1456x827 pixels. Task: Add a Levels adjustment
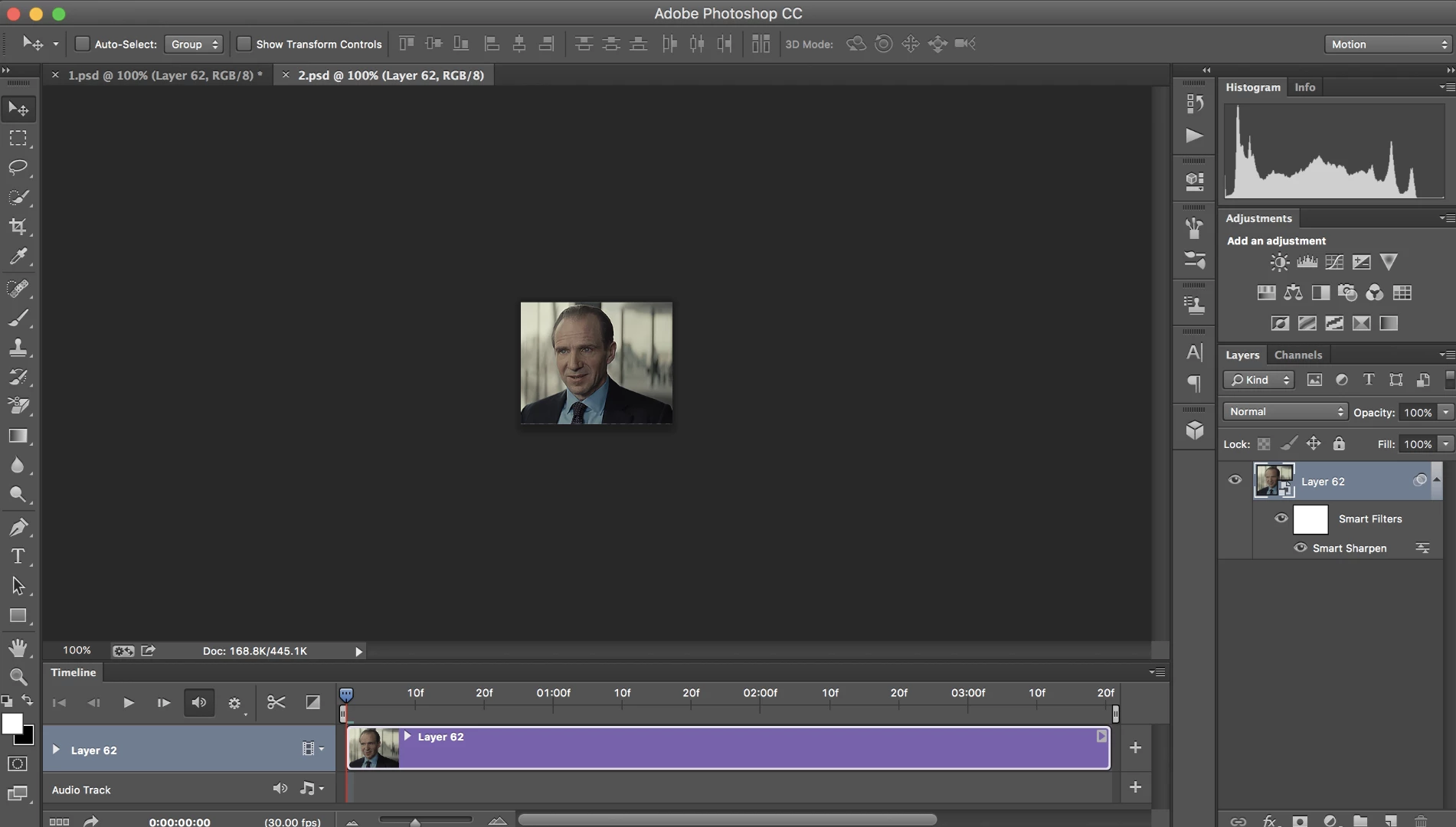(x=1307, y=263)
